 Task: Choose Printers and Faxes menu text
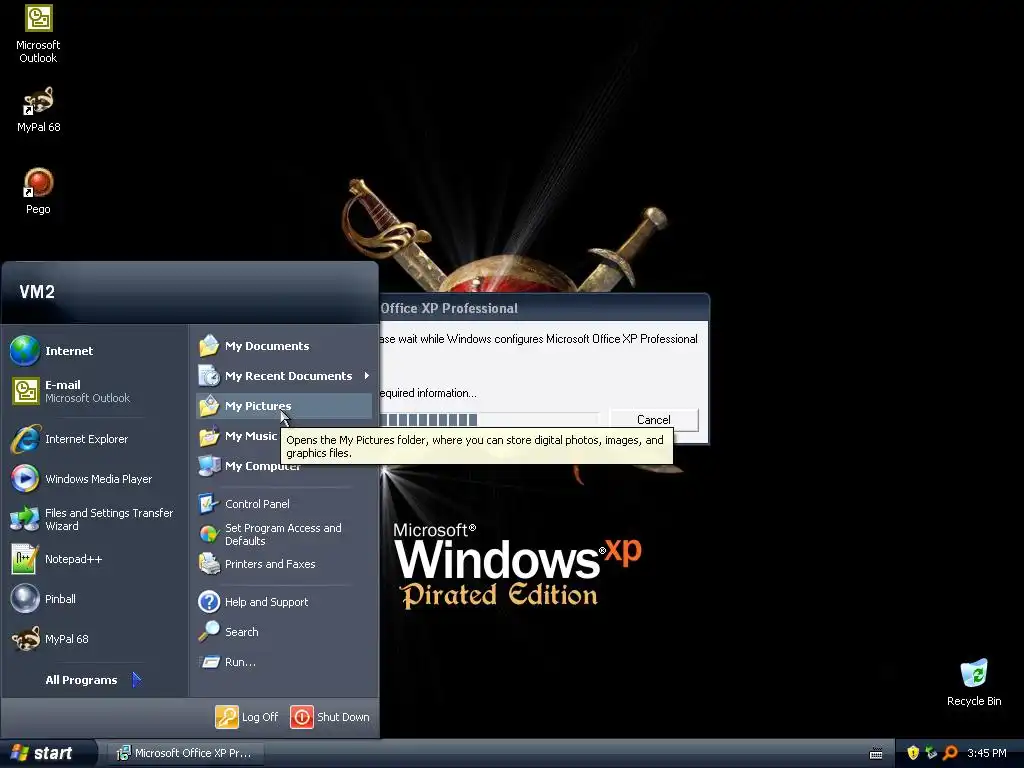pyautogui.click(x=270, y=564)
